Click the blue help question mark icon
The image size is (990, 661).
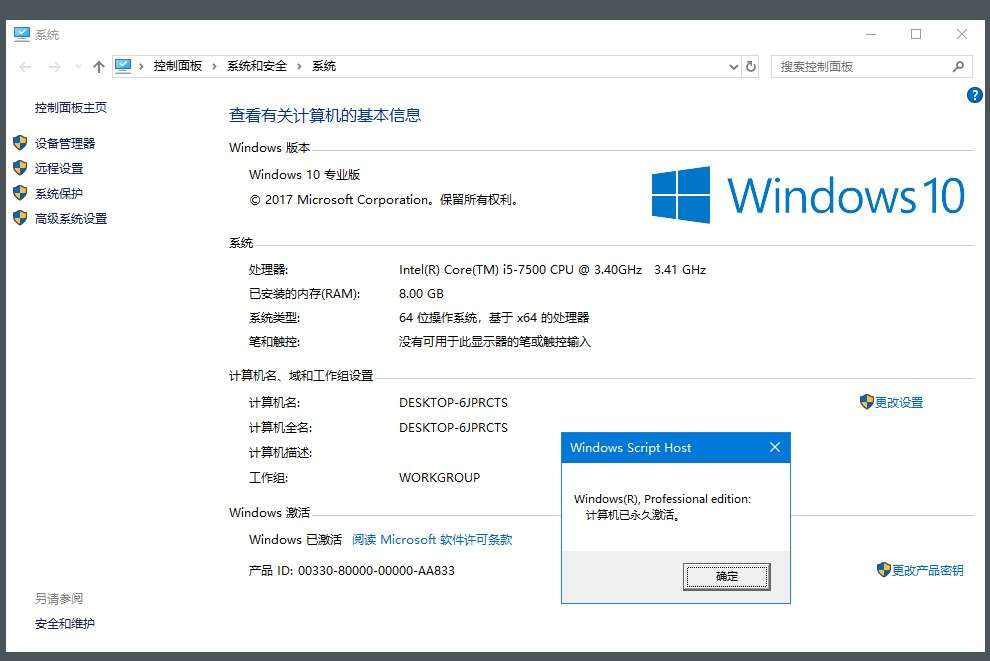click(x=974, y=95)
